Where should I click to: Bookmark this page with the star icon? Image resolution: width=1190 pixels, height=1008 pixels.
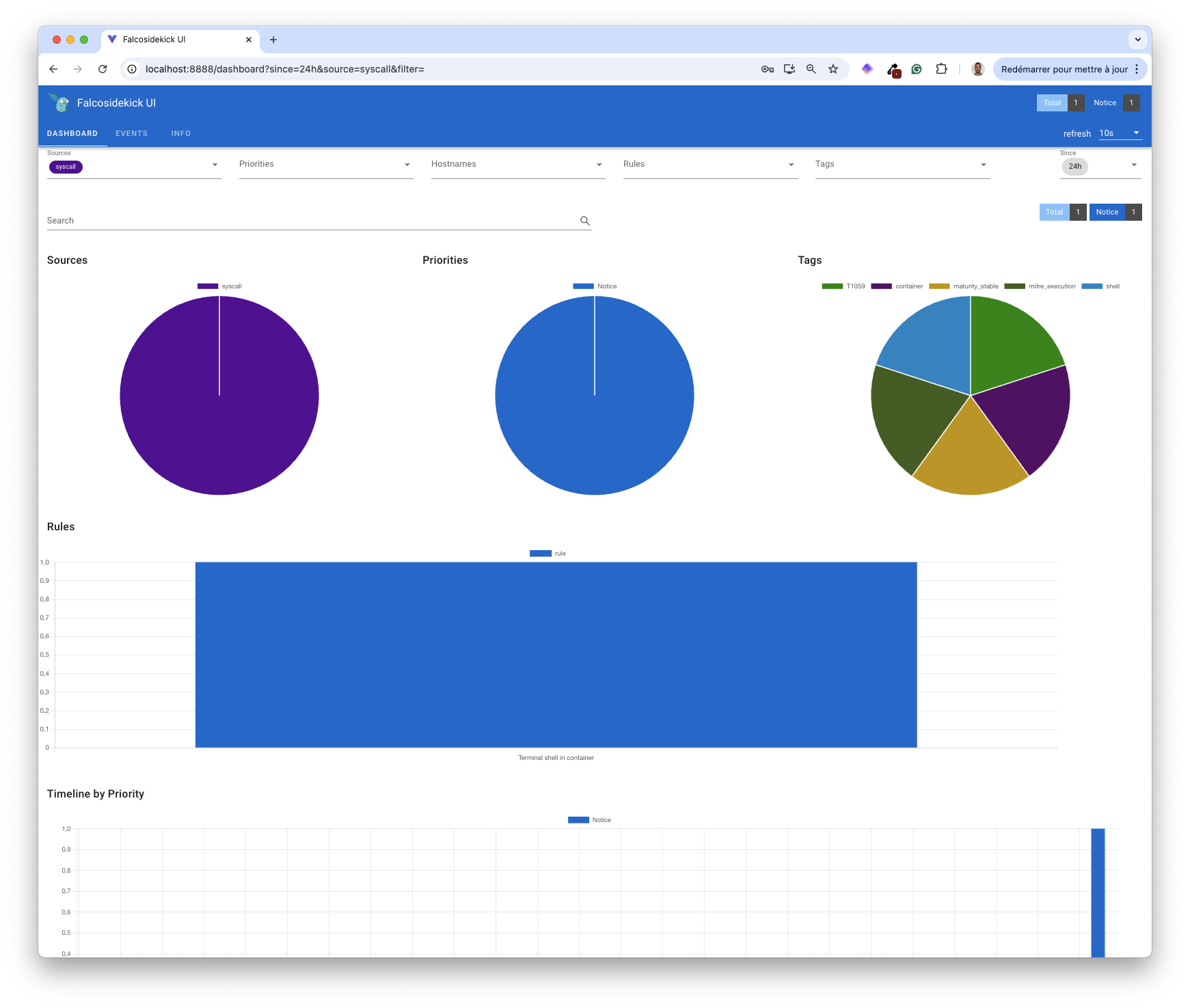[x=833, y=69]
